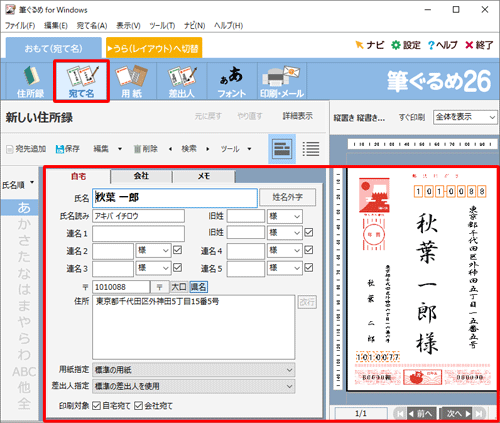Jump to first record button
The height and width of the screenshot is (423, 500).
coord(400,414)
